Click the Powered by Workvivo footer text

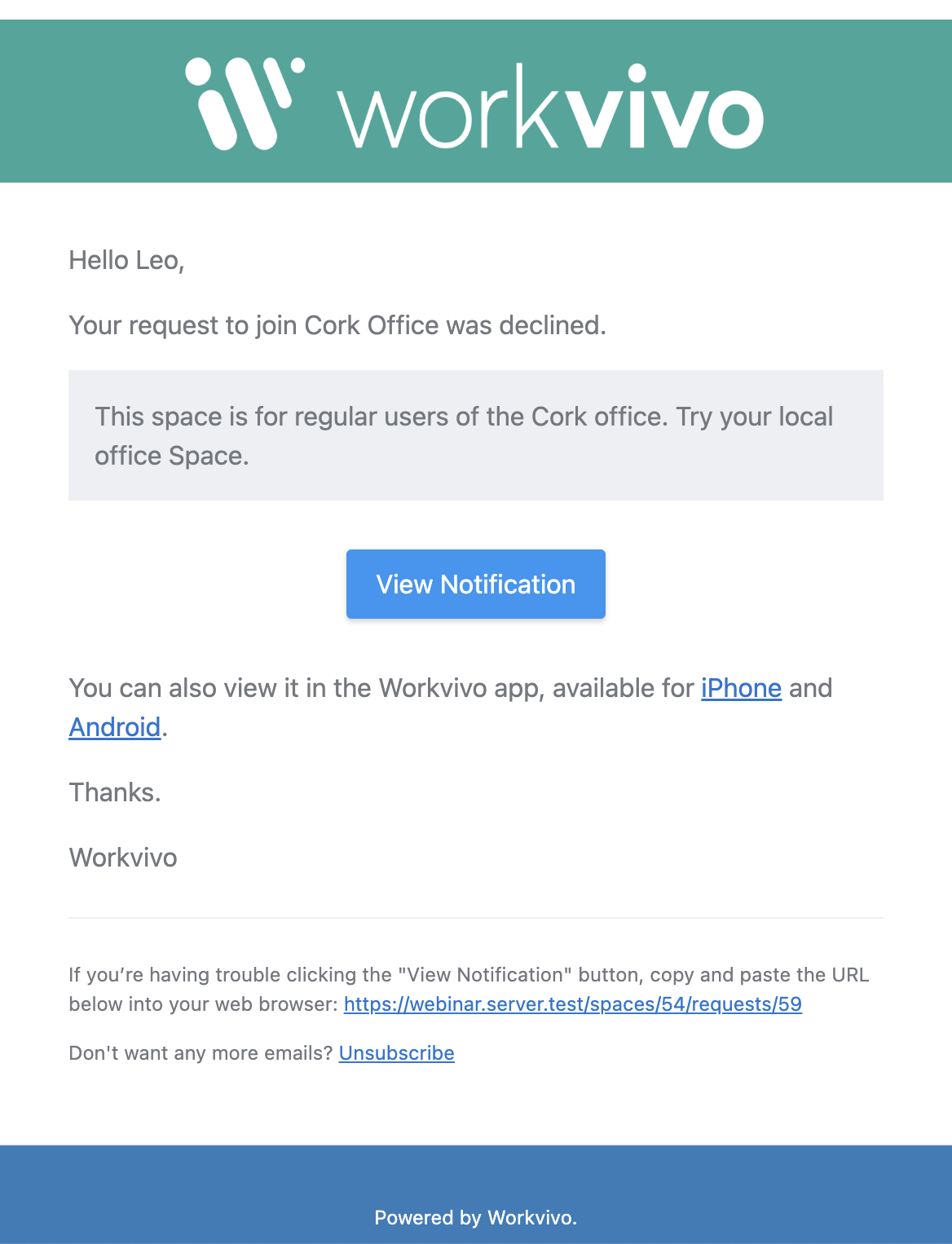coord(476,1218)
